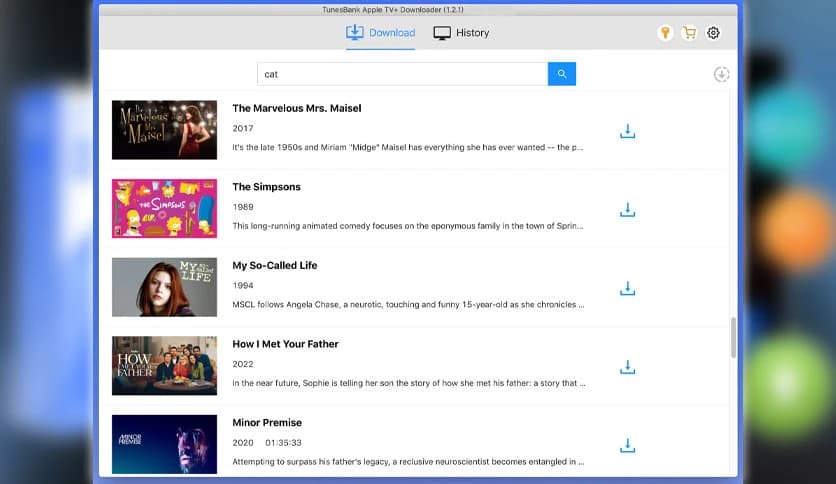The image size is (836, 484).
Task: Download How I Met Your Father
Action: point(628,367)
